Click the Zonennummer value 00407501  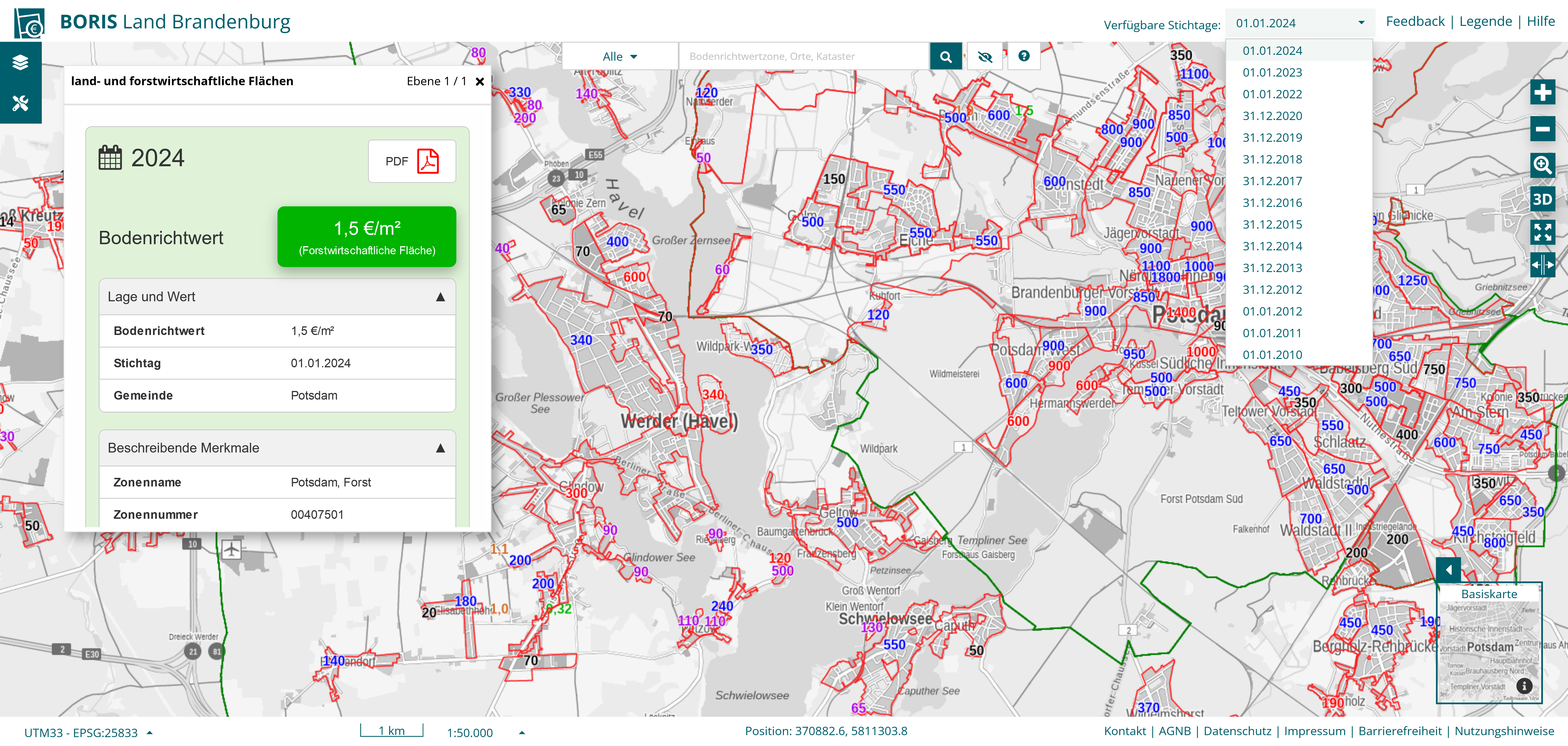click(317, 515)
